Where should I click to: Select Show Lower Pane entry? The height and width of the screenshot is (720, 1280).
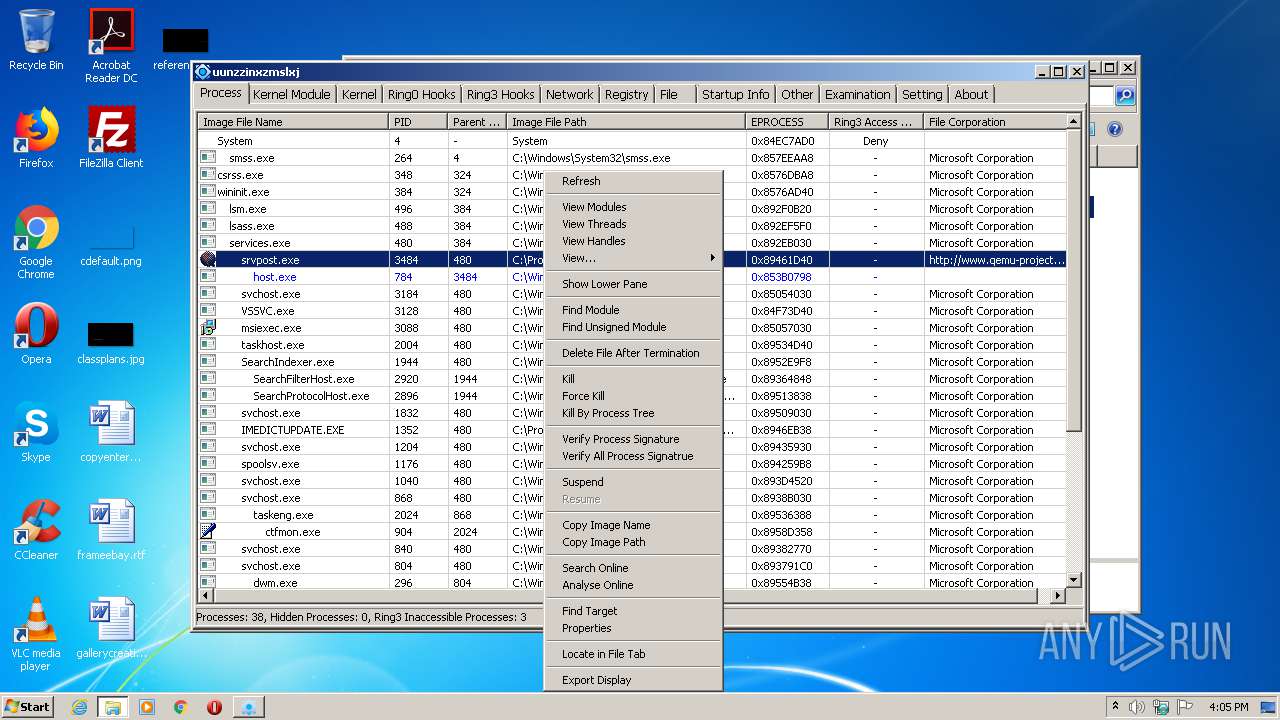(633, 284)
